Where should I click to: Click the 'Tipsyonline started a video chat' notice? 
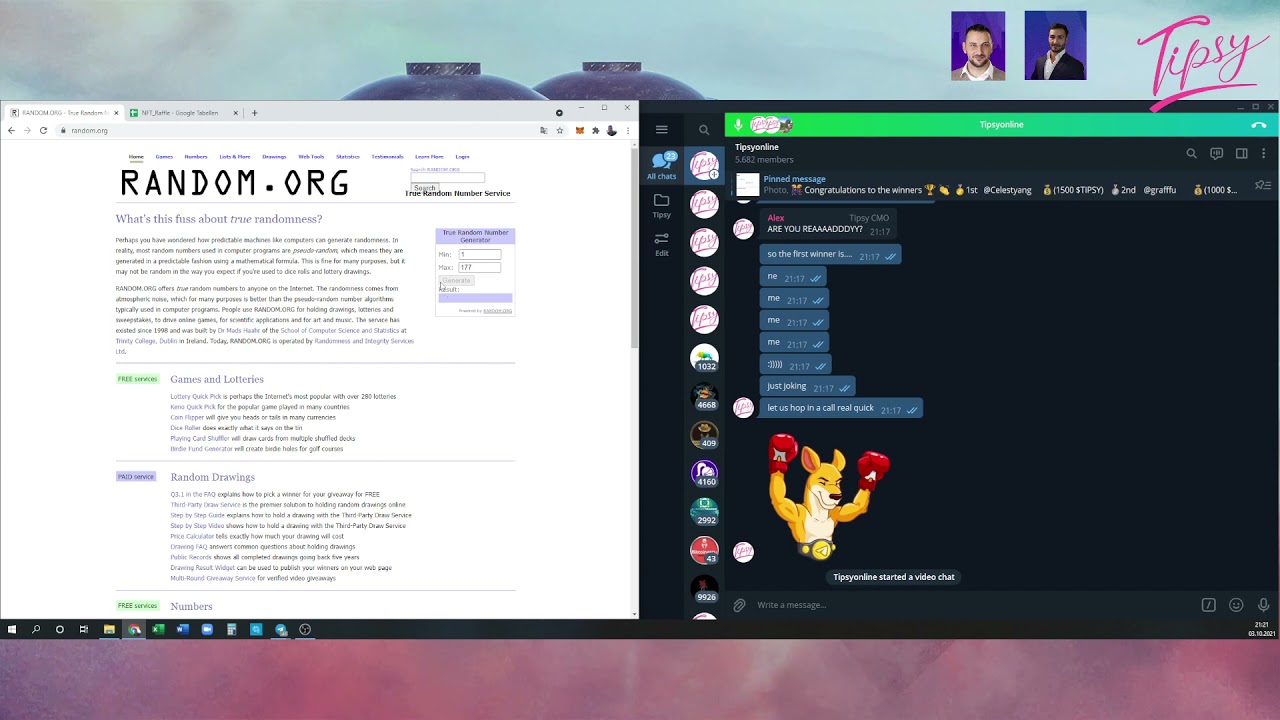(894, 577)
